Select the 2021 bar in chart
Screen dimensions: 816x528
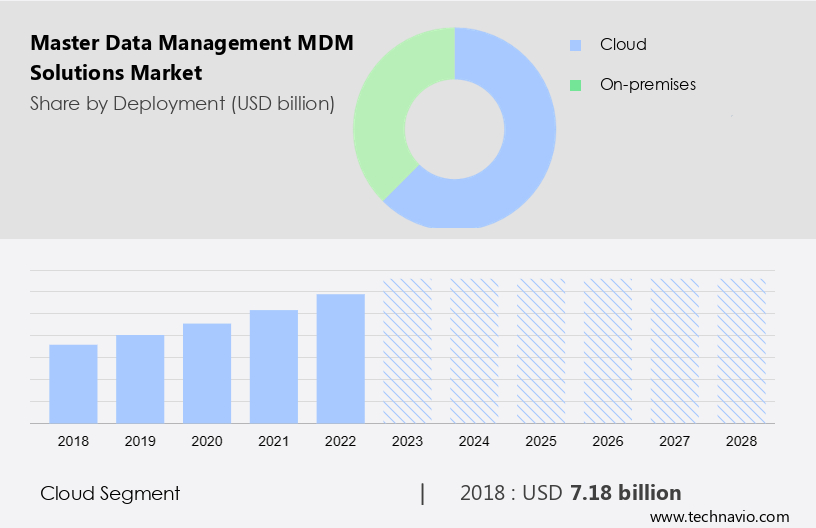click(274, 367)
